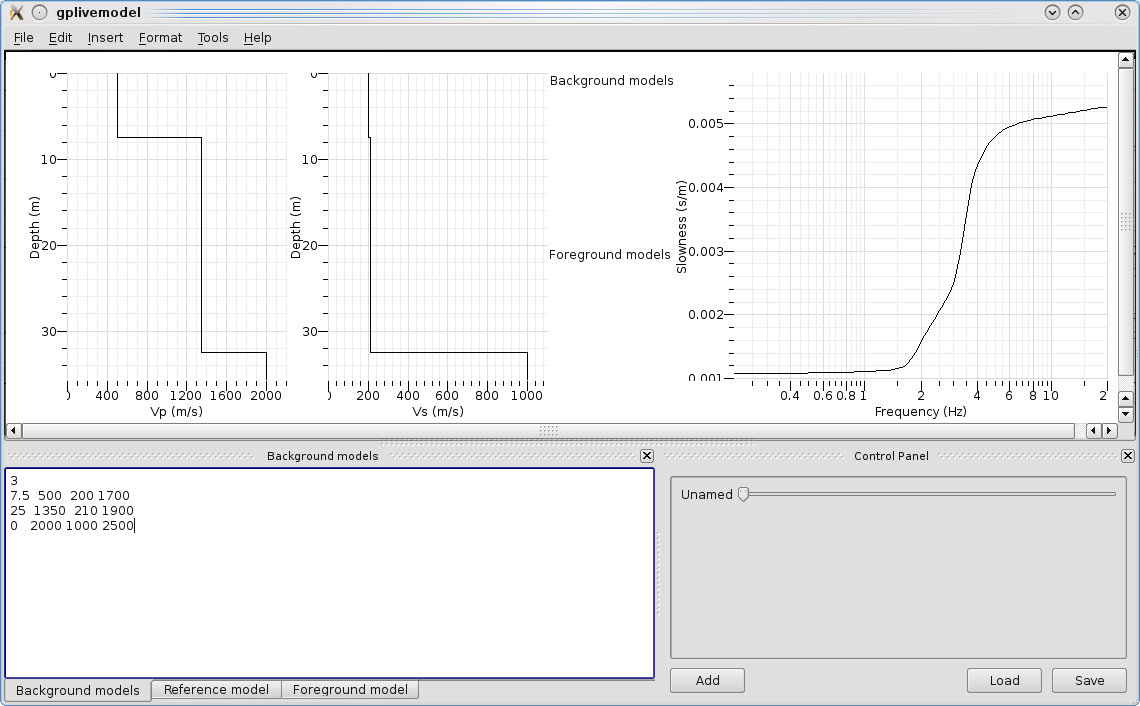The image size is (1140, 706).
Task: Expand the Format menu
Action: click(x=160, y=38)
